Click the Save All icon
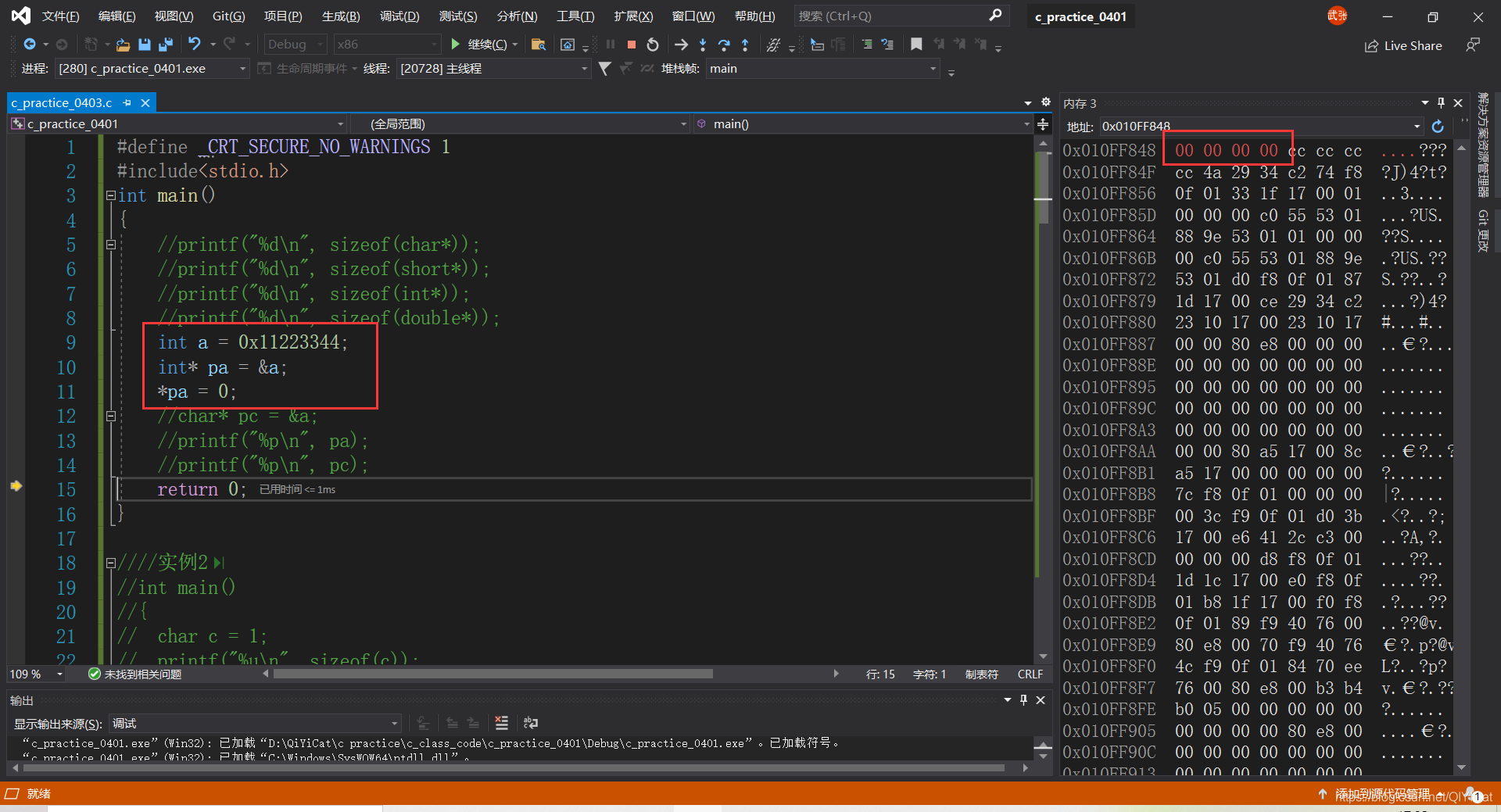 click(x=166, y=45)
